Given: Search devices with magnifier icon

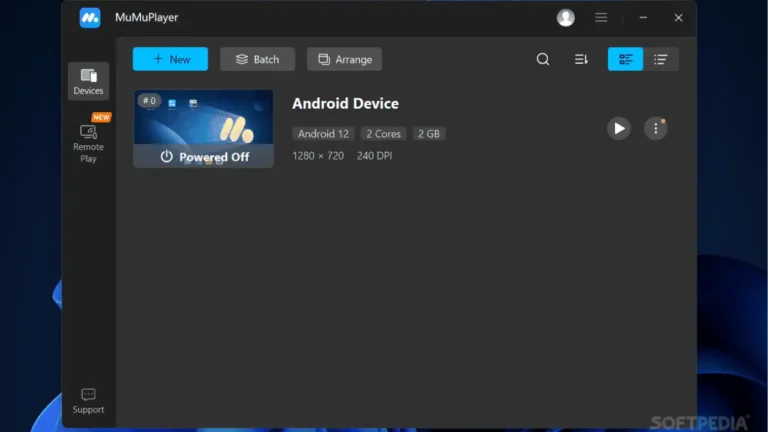Looking at the screenshot, I should (x=543, y=59).
